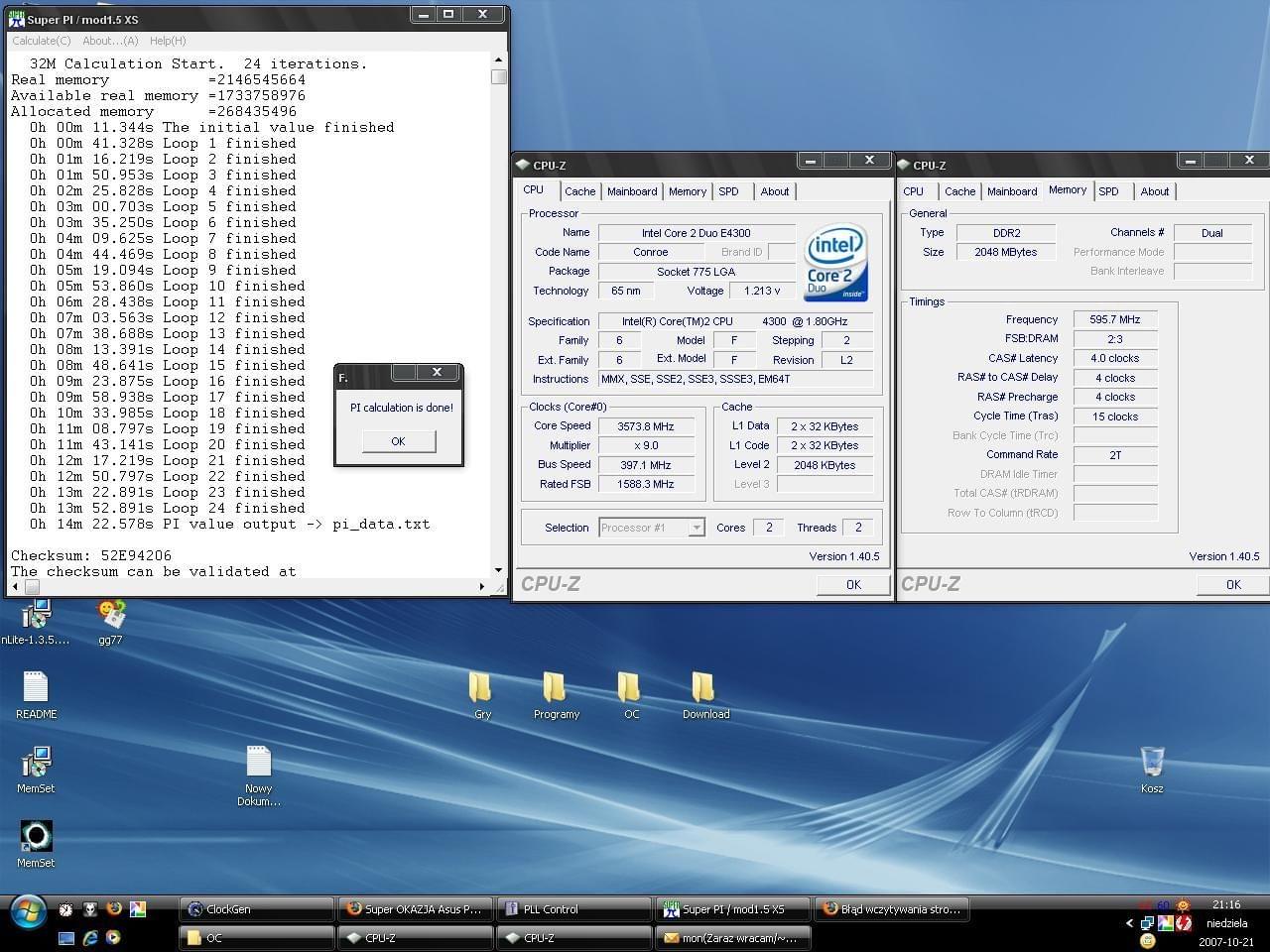The image size is (1270, 952).
Task: Click the yellow smiley tray icon
Action: [1147, 940]
